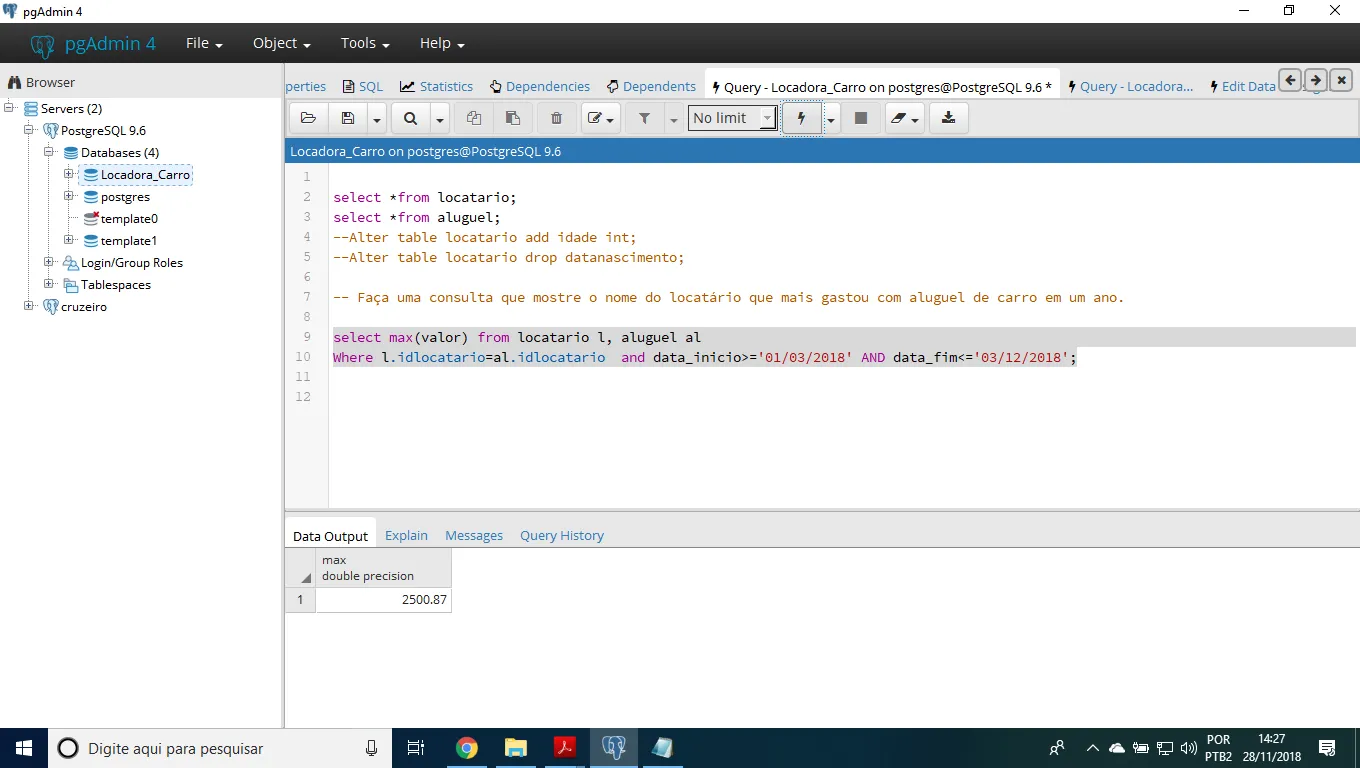
Task: Click the Download as CSV icon
Action: (x=948, y=118)
